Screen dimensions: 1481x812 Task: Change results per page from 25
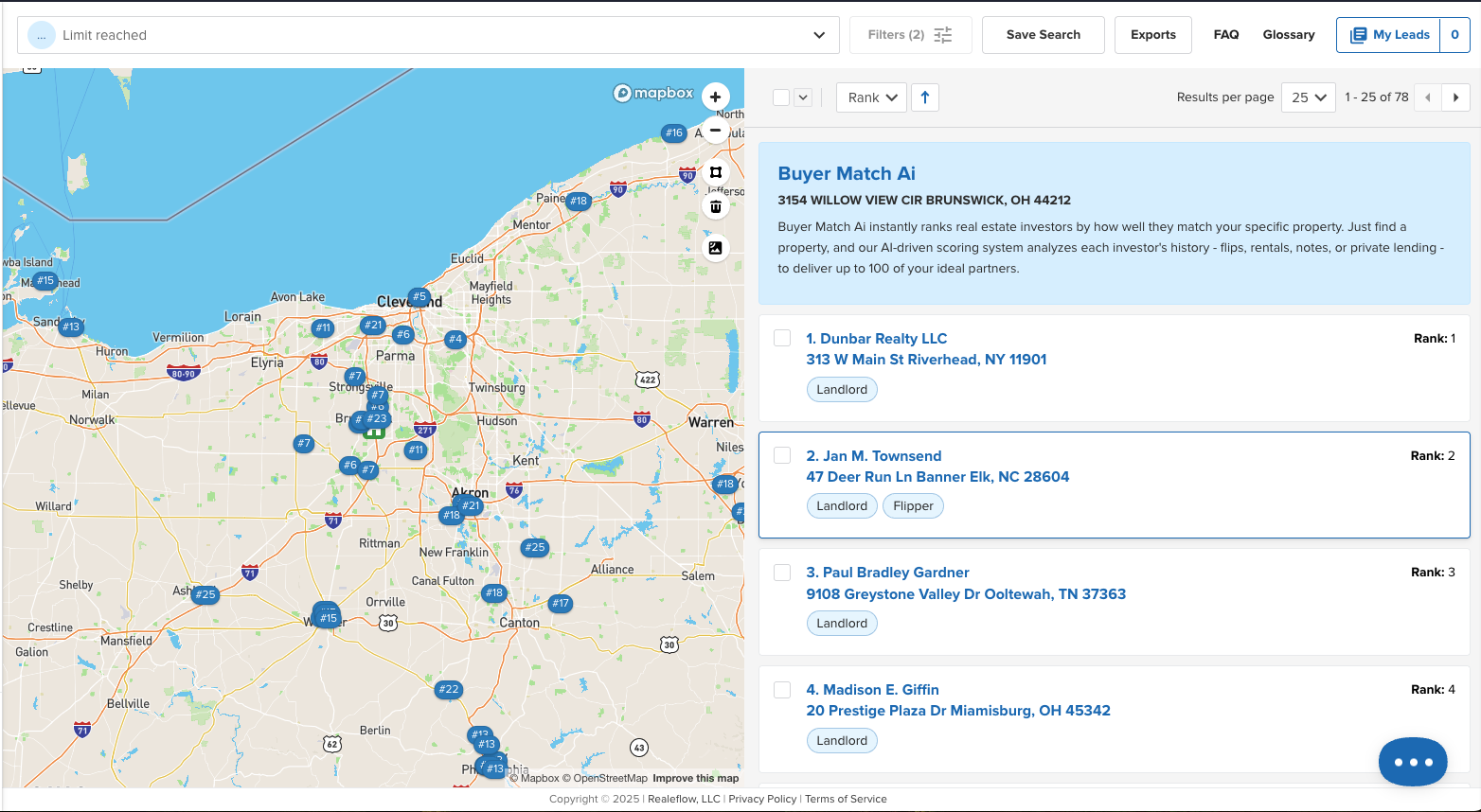pyautogui.click(x=1309, y=97)
